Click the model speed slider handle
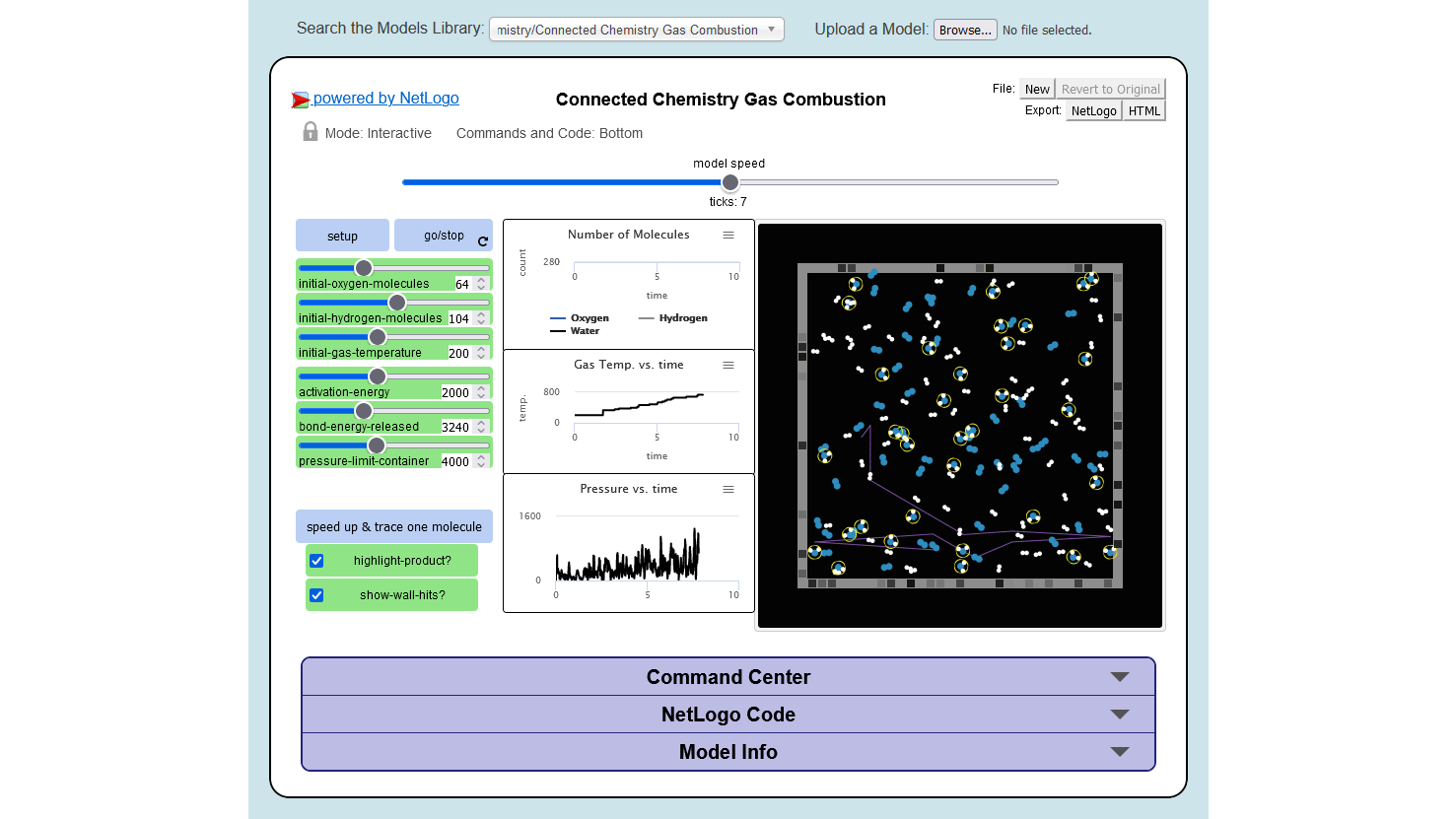The width and height of the screenshot is (1456, 819). coord(729,182)
